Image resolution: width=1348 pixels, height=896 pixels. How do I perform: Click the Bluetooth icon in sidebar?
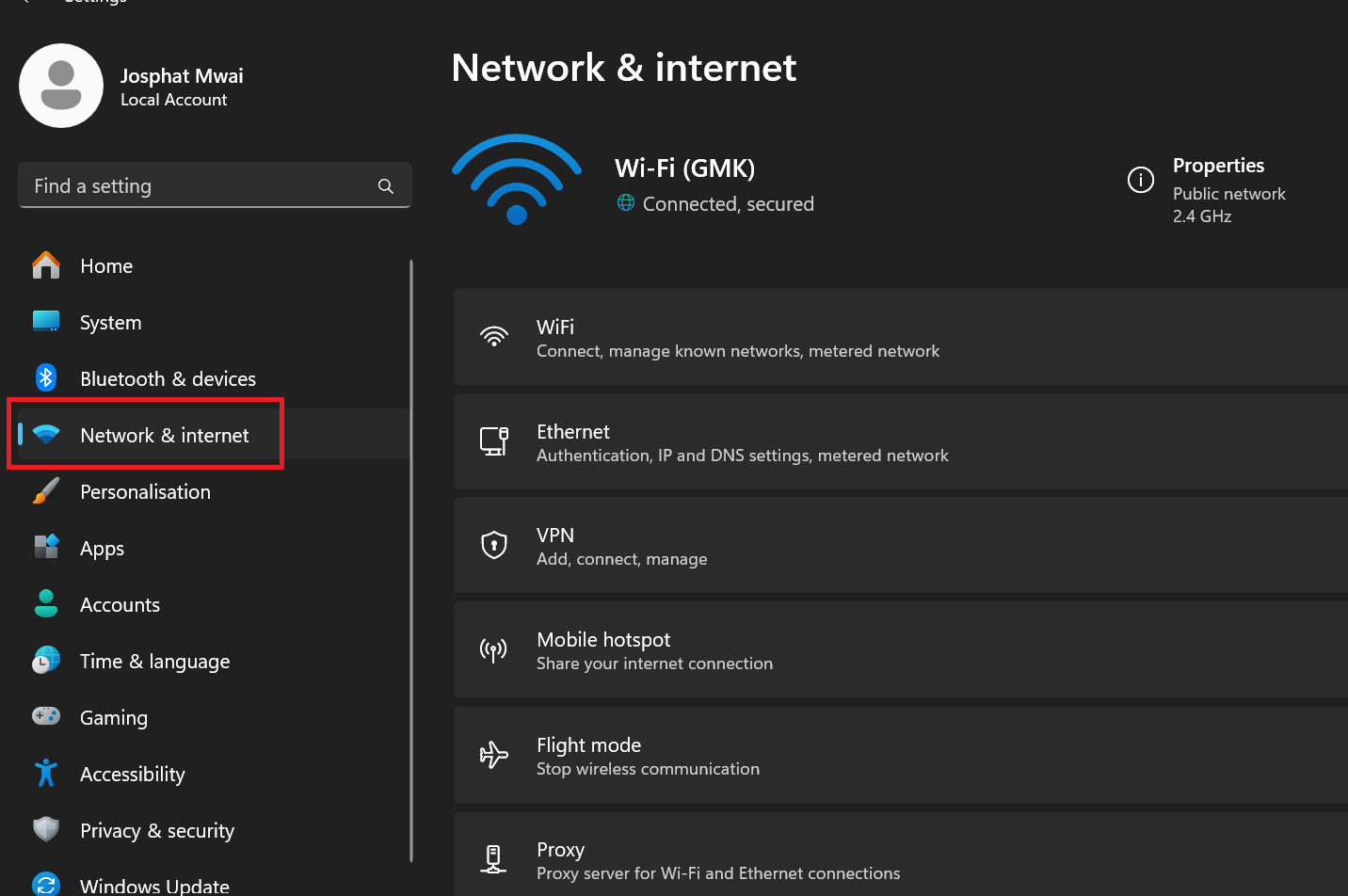[x=46, y=377]
